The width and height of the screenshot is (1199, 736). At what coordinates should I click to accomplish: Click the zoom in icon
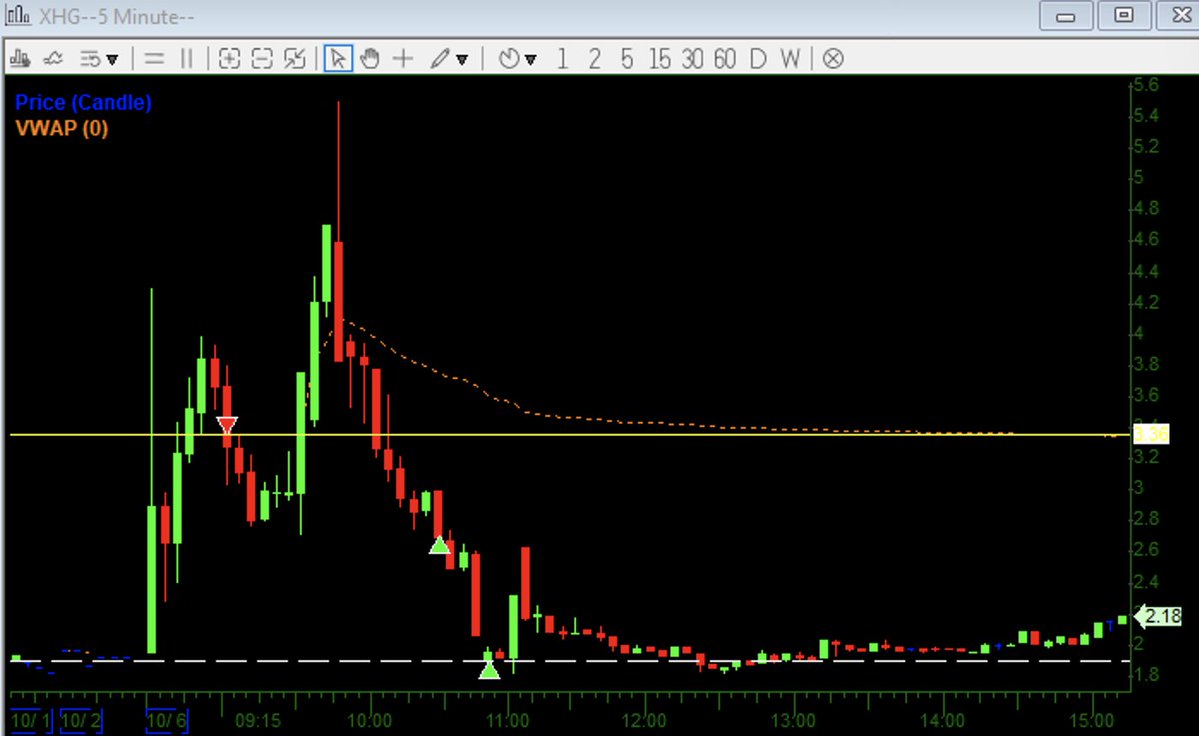point(229,59)
